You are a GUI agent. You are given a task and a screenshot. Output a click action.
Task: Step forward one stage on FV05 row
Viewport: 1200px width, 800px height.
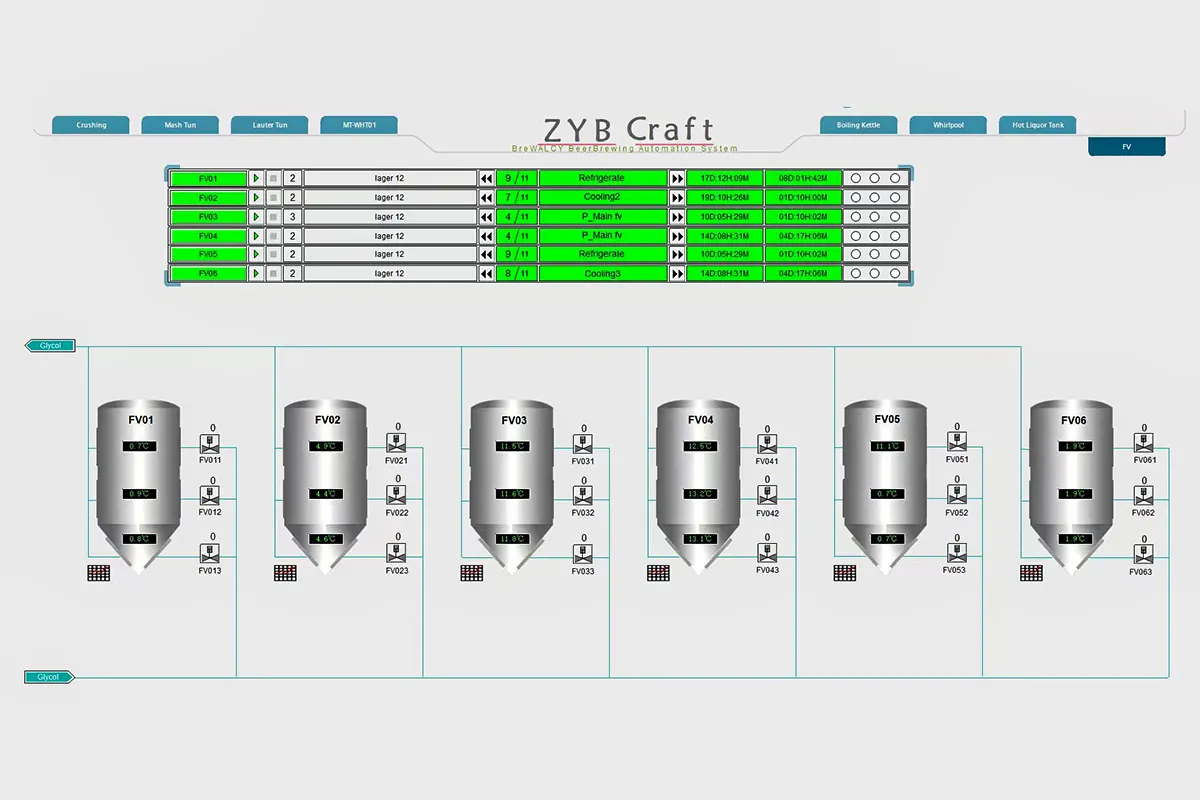click(x=677, y=254)
